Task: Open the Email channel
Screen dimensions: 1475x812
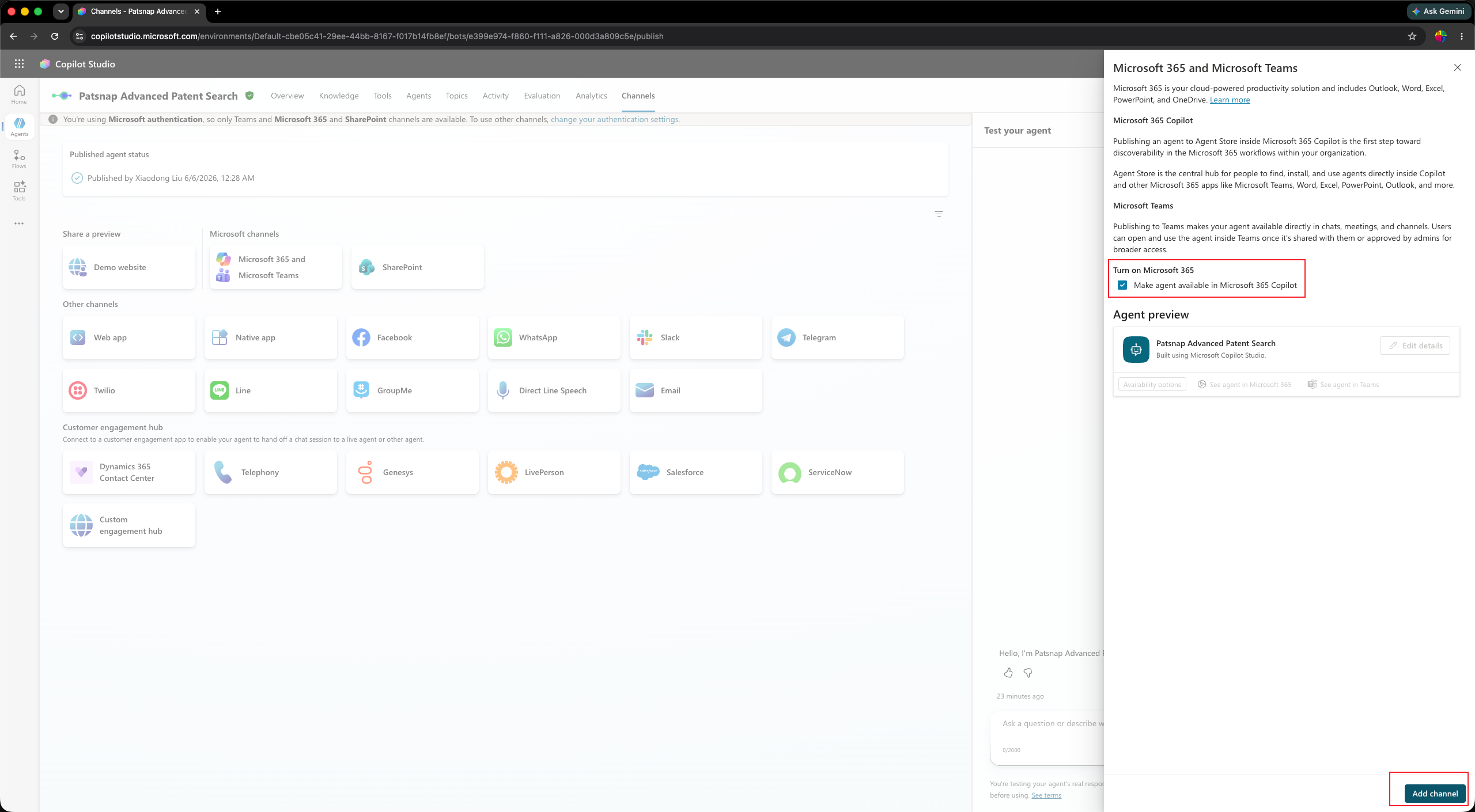Action: (696, 390)
